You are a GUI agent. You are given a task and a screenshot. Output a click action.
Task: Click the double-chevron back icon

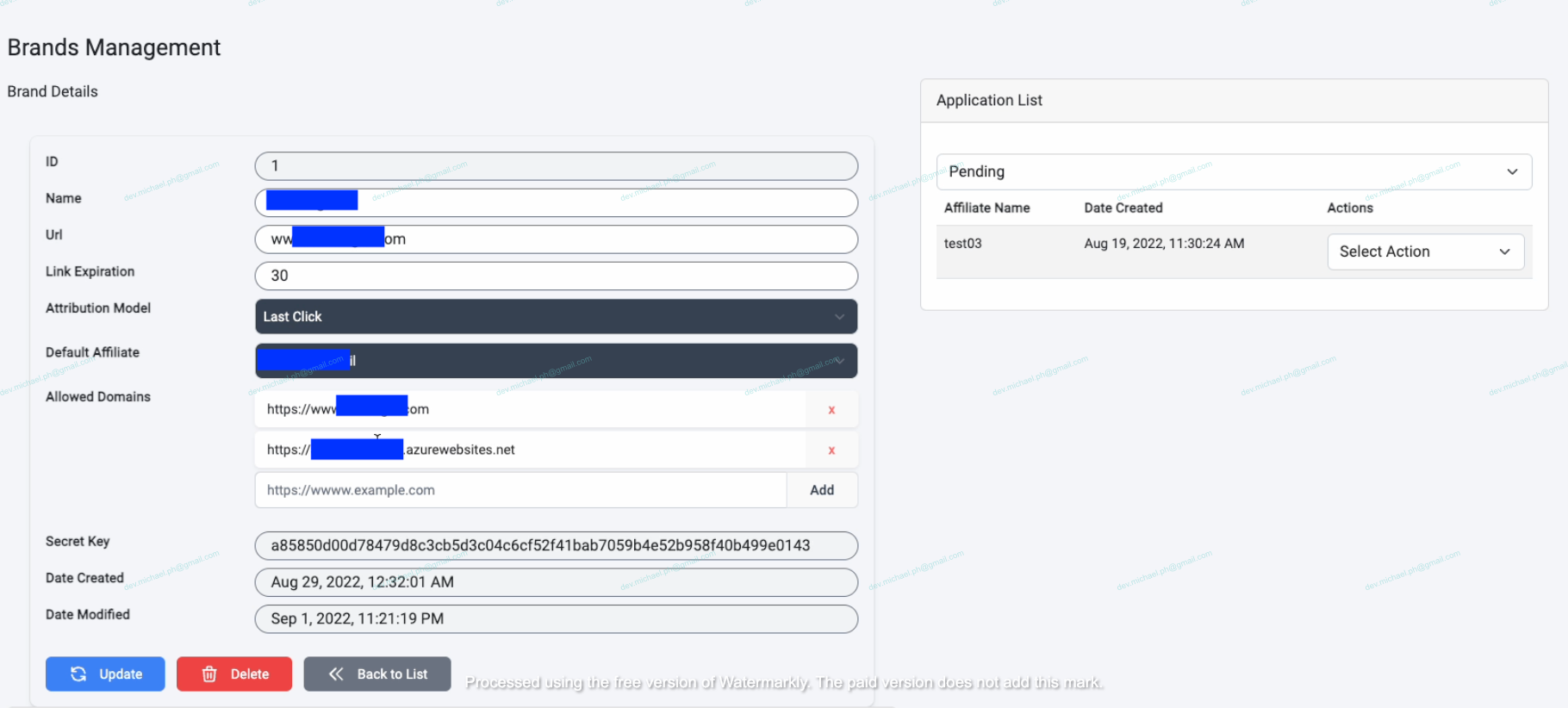tap(336, 674)
